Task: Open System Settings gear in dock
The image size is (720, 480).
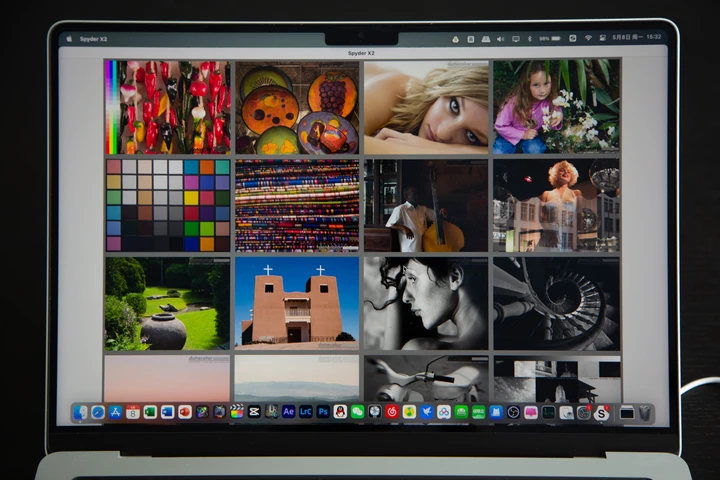Action: point(584,413)
